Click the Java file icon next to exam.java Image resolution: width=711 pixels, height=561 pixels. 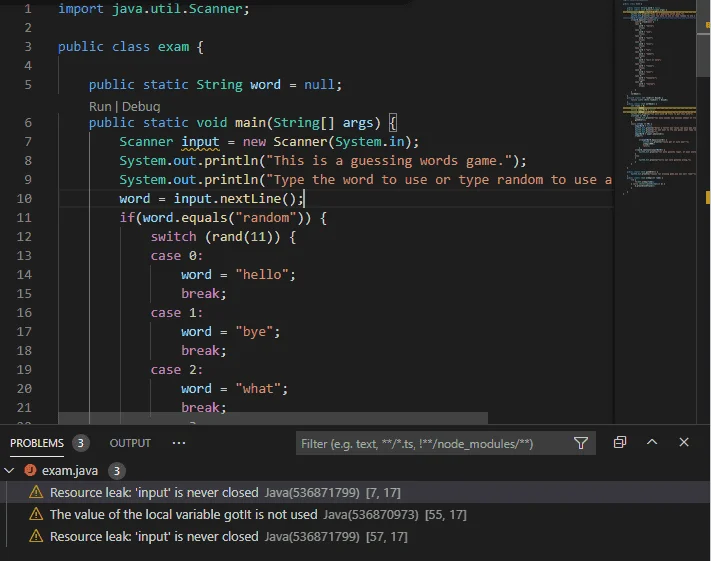[30, 470]
